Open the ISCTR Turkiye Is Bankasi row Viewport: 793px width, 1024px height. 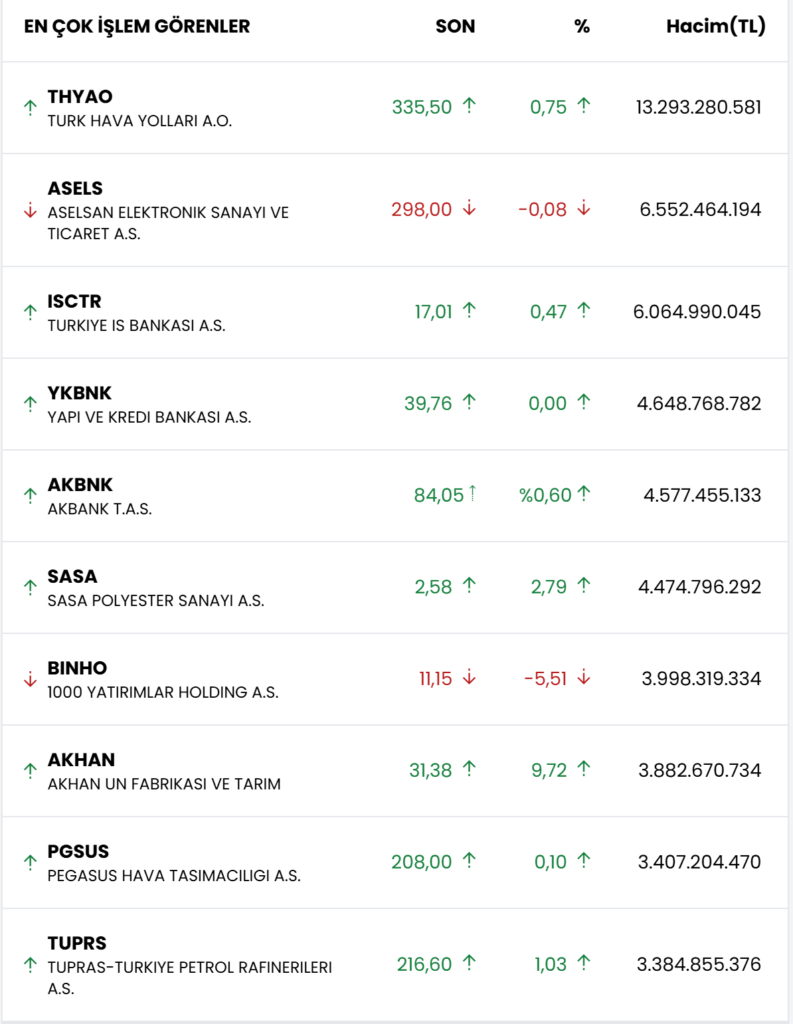[x=136, y=326]
